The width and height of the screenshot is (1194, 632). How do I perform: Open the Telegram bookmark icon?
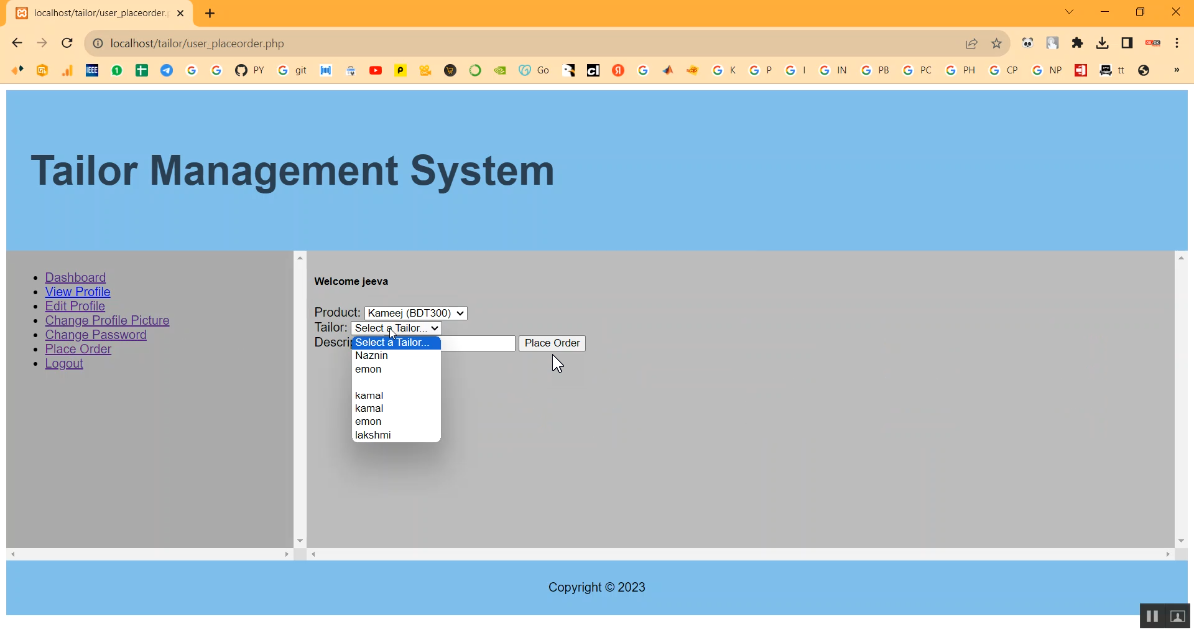[x=166, y=71]
